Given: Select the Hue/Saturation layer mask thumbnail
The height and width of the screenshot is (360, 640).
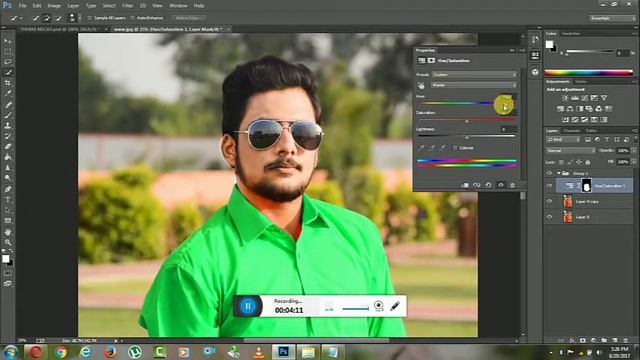Looking at the screenshot, I should 587,186.
